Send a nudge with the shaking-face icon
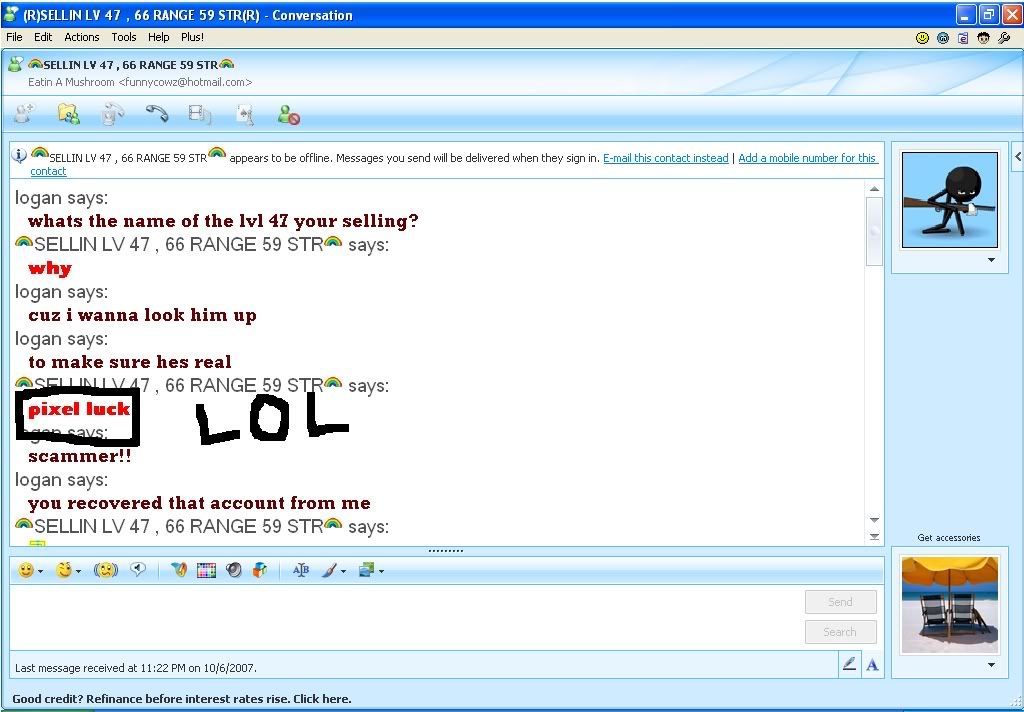This screenshot has height=712, width=1024. pos(106,570)
